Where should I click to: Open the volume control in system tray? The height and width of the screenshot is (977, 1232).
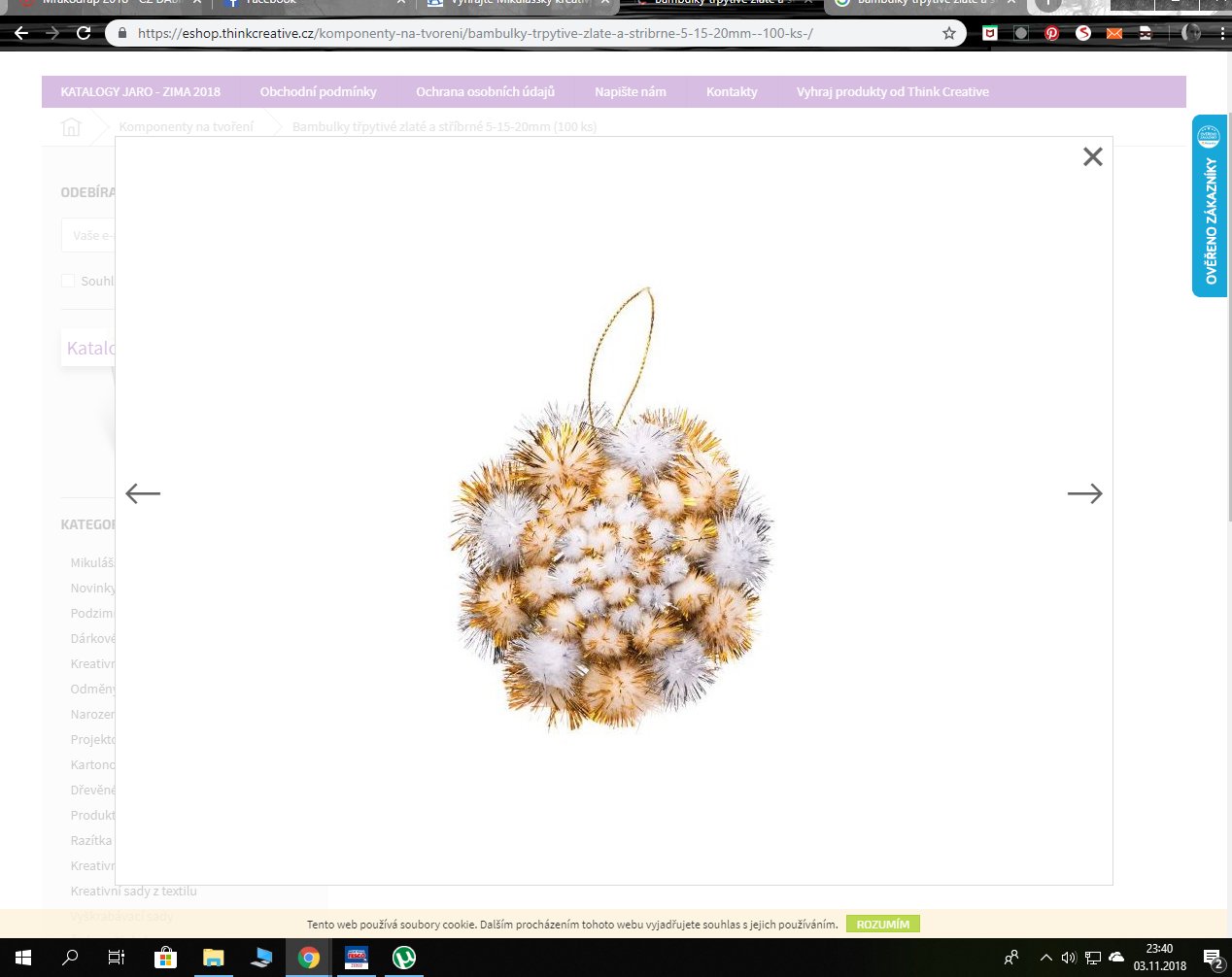click(x=1069, y=958)
